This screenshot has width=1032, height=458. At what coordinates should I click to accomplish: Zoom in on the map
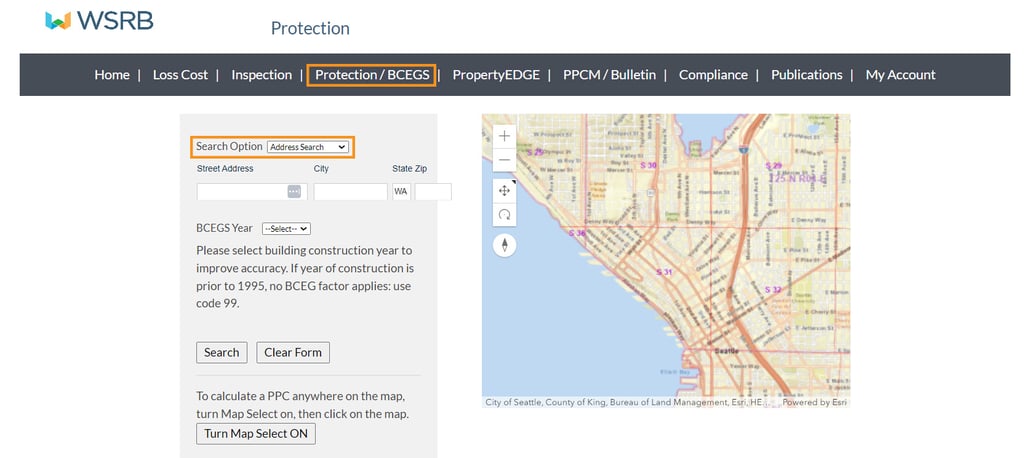[x=505, y=135]
